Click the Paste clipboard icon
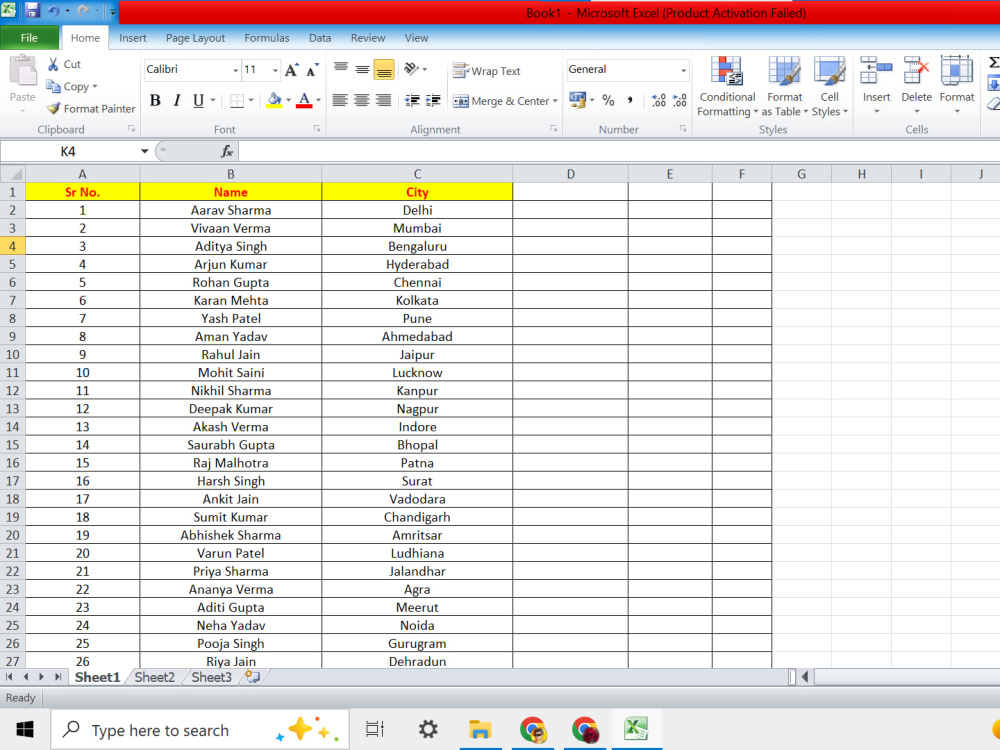 [x=23, y=71]
